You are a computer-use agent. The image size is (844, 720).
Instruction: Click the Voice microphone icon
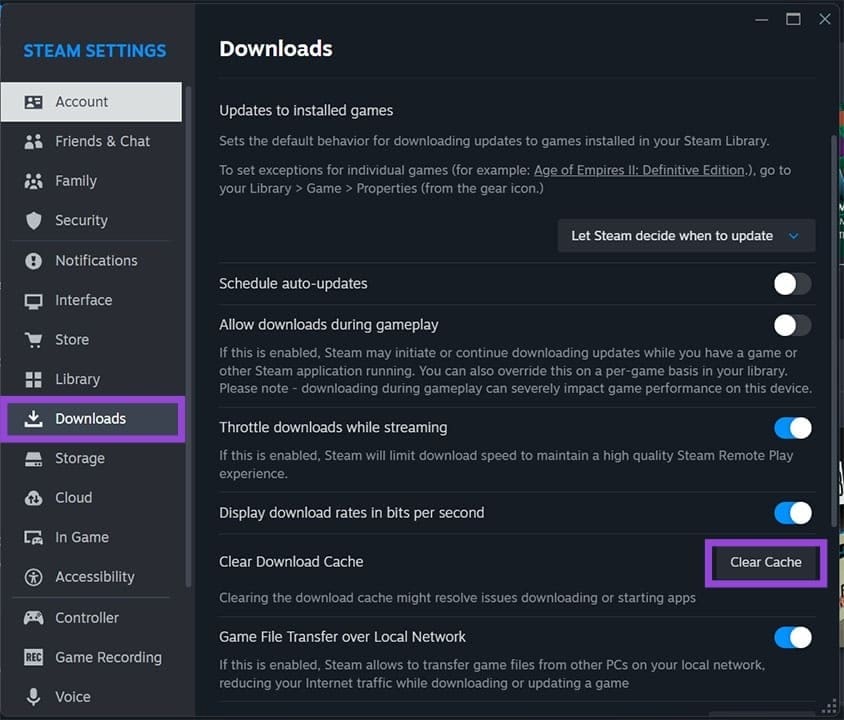pos(33,696)
